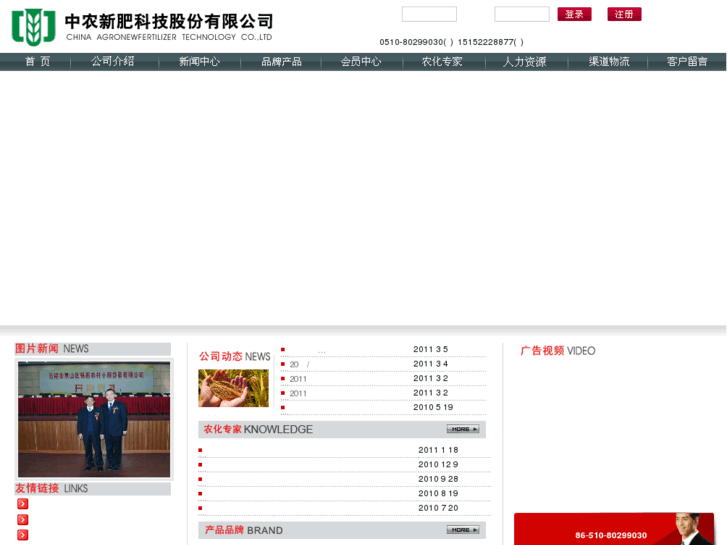The image size is (727, 545).
Task: Open news item dated 2011 3 4
Action: pos(383,364)
